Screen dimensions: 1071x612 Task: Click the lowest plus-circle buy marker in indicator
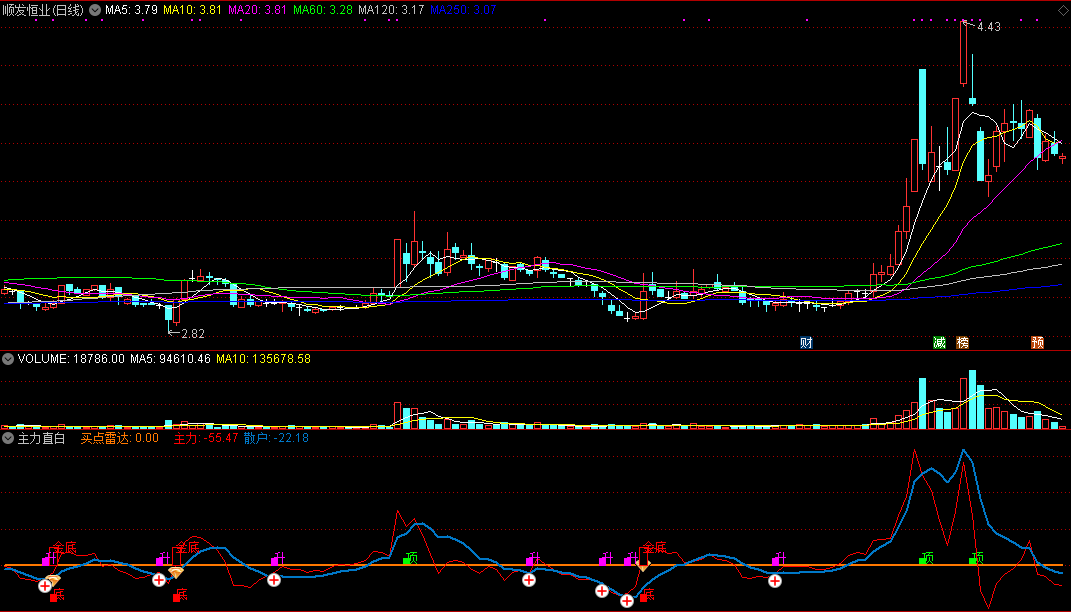point(626,601)
